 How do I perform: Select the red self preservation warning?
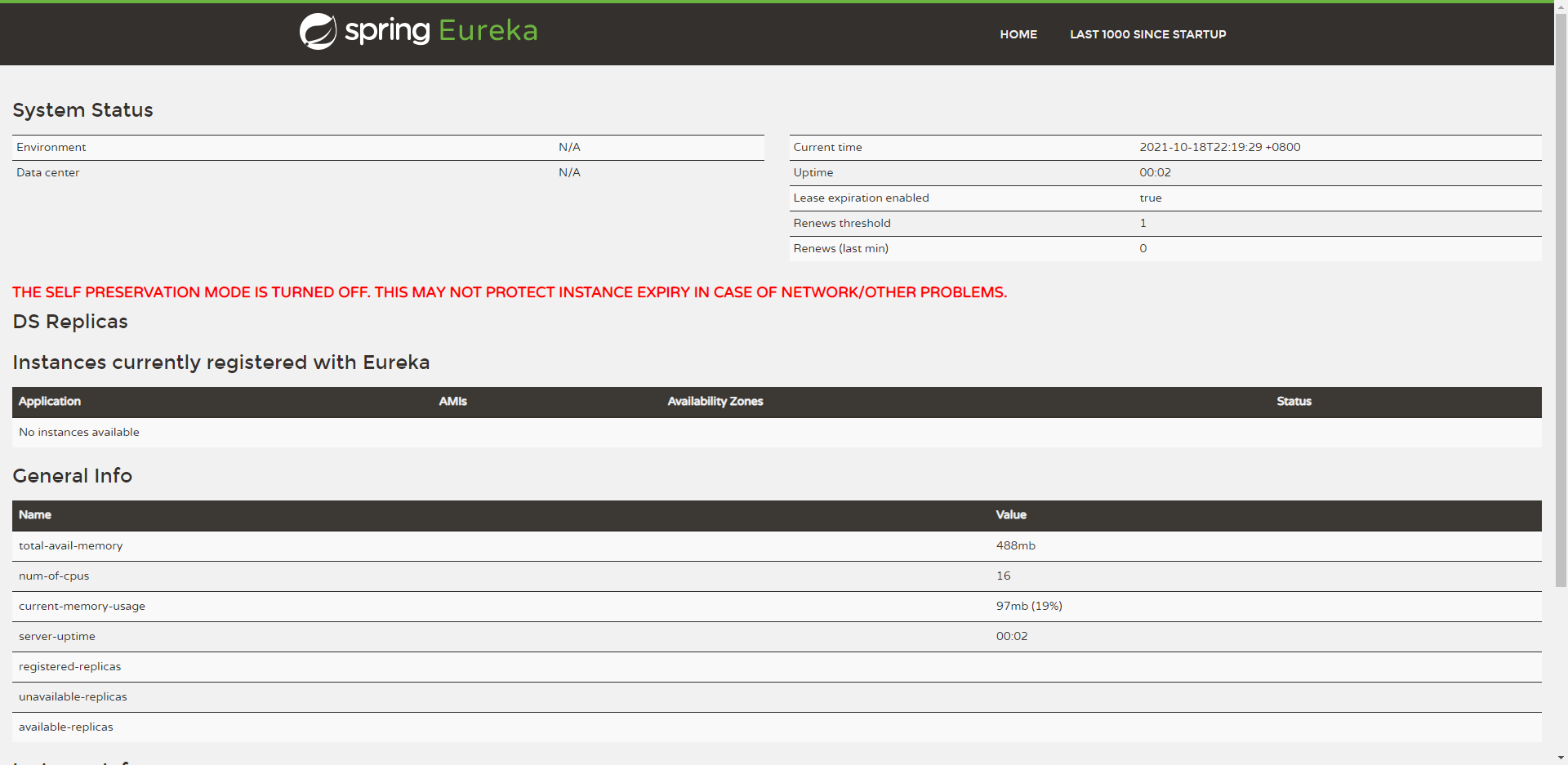[x=510, y=292]
